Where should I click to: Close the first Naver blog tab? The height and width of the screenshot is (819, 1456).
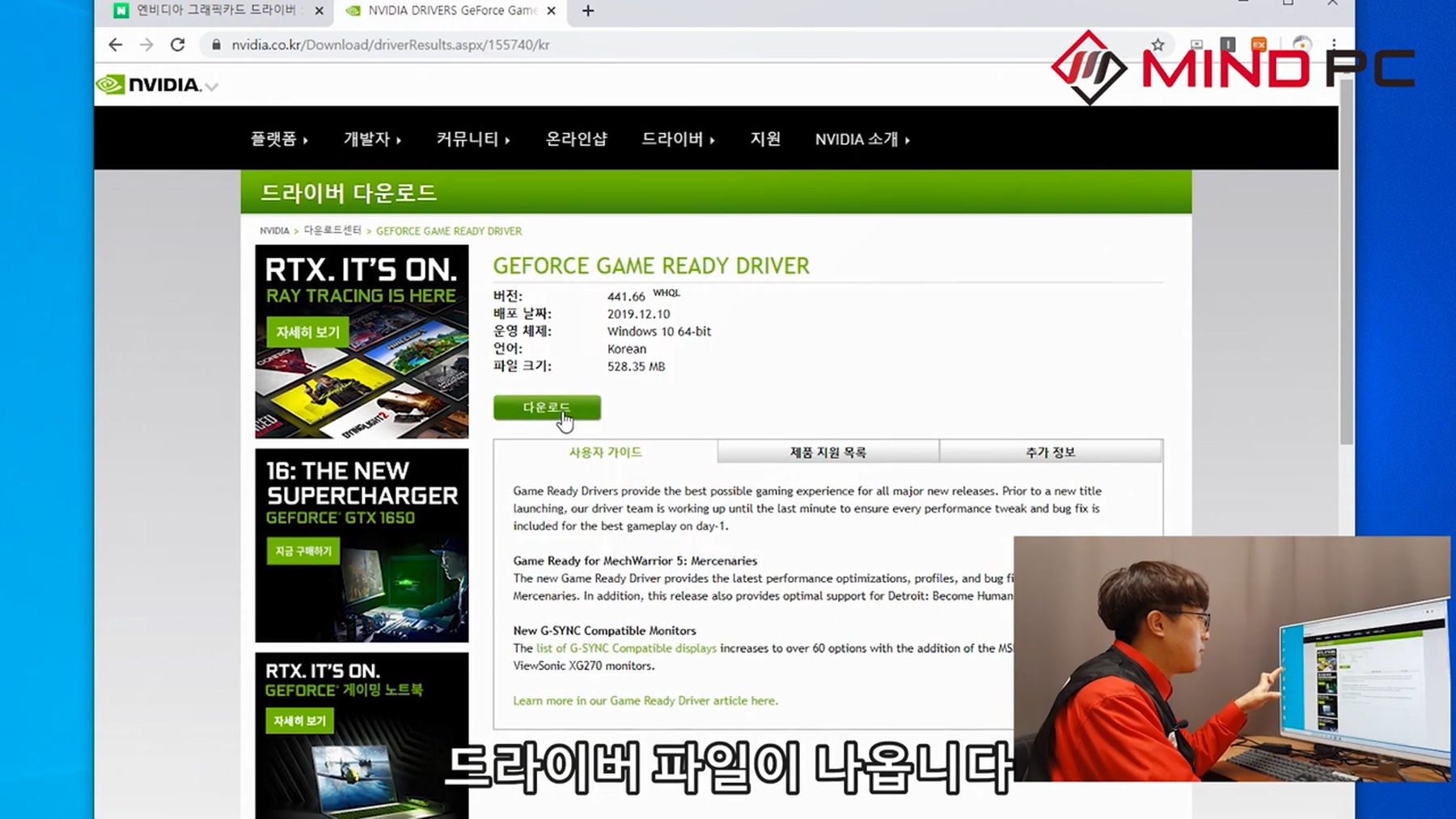[319, 11]
